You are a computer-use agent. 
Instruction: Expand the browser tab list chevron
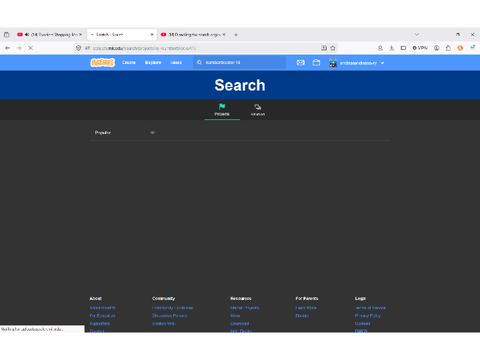[417, 34]
